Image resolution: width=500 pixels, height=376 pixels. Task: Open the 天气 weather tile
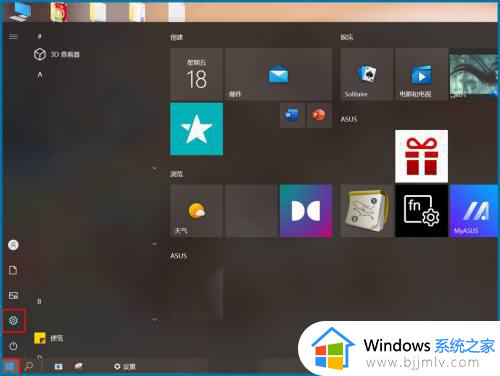point(196,211)
